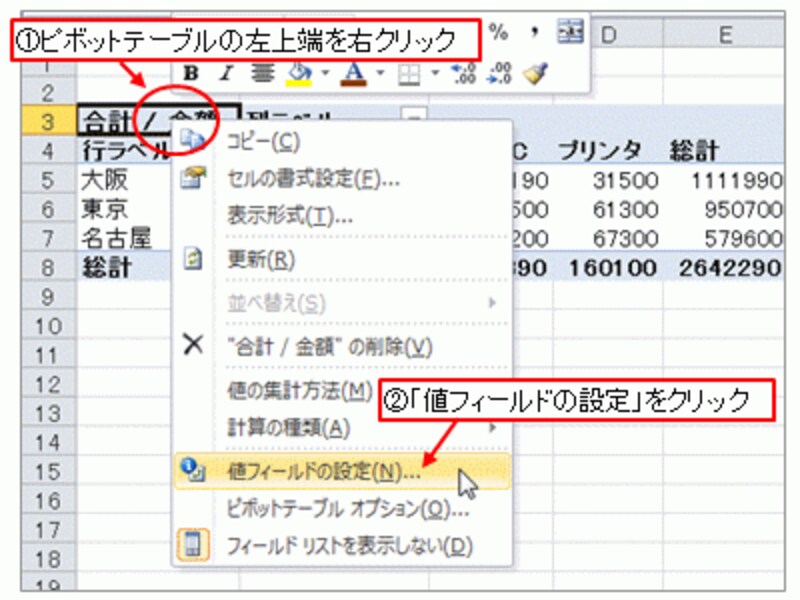Viewport: 800px width, 600px height.
Task: Click cell value 950700
Action: click(x=743, y=209)
